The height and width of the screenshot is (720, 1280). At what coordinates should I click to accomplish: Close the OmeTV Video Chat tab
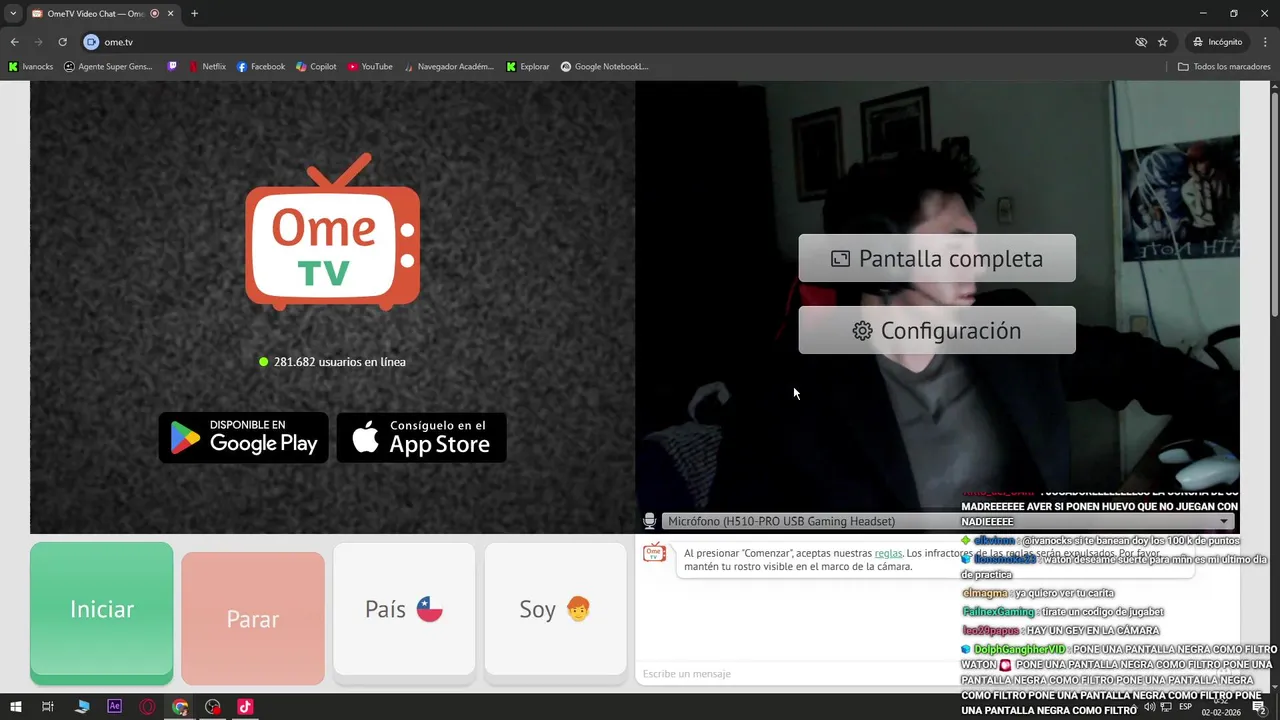(x=170, y=14)
